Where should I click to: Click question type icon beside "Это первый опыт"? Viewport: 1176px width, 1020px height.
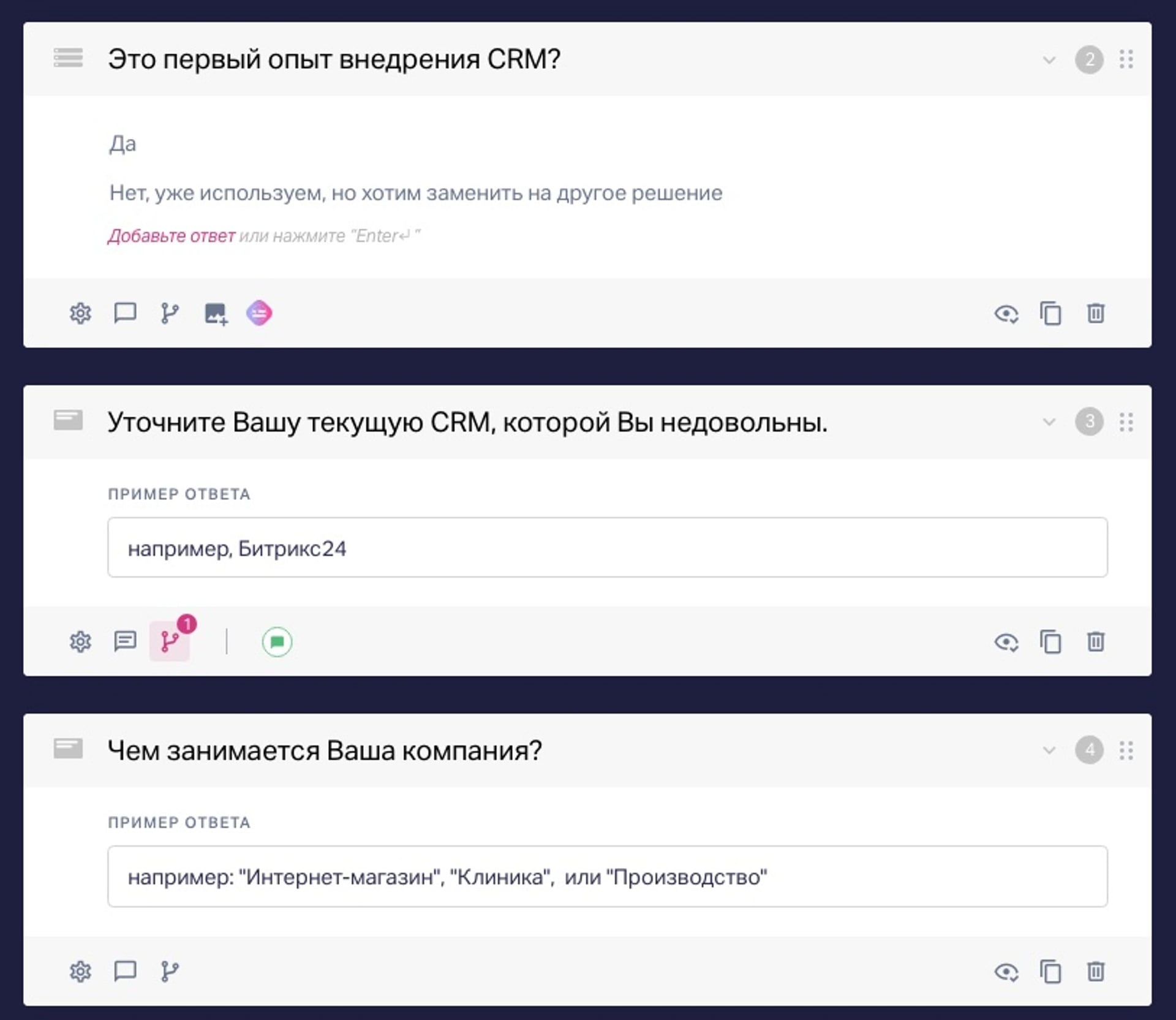point(68,58)
